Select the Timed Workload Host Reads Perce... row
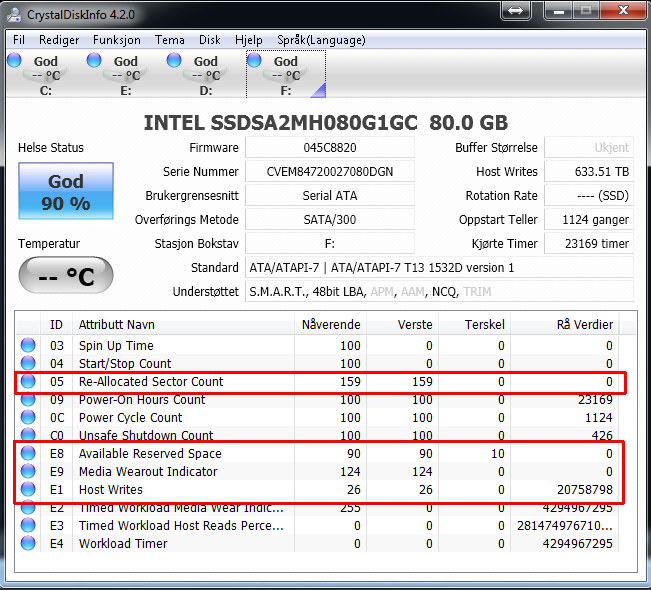The height and width of the screenshot is (590, 651). click(318, 525)
